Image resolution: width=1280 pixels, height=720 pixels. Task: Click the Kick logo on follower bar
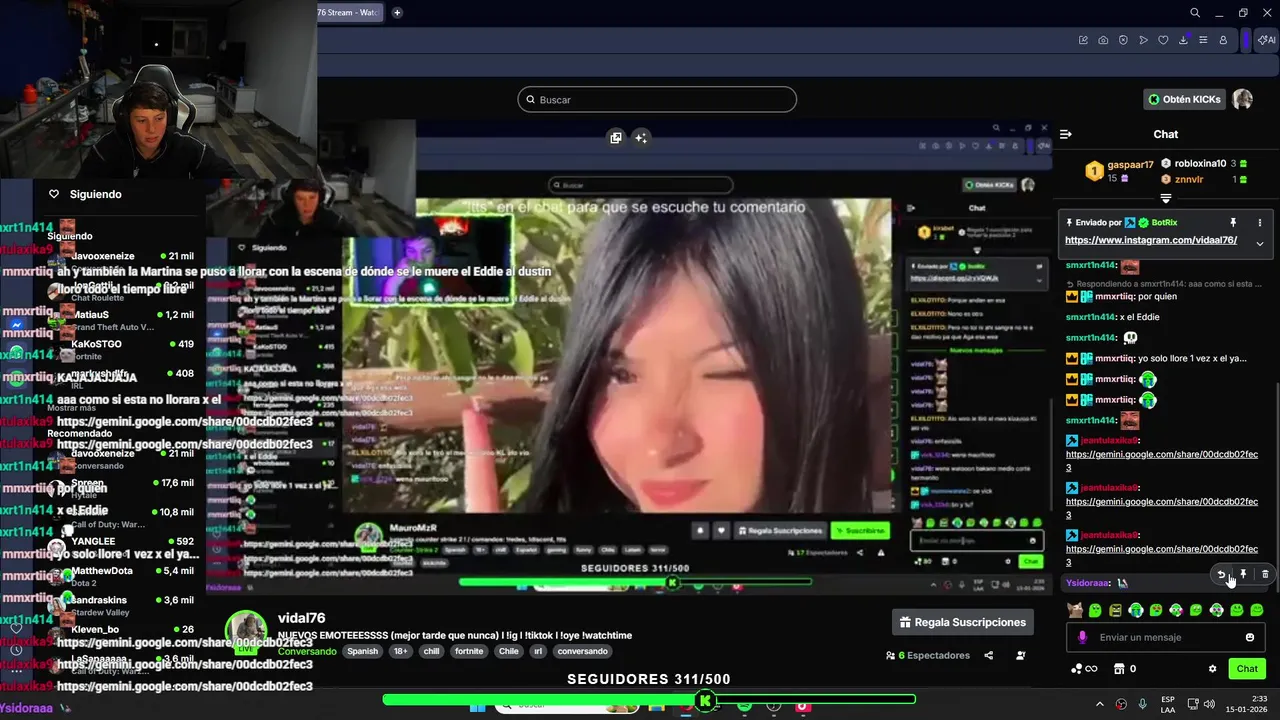[x=705, y=700]
